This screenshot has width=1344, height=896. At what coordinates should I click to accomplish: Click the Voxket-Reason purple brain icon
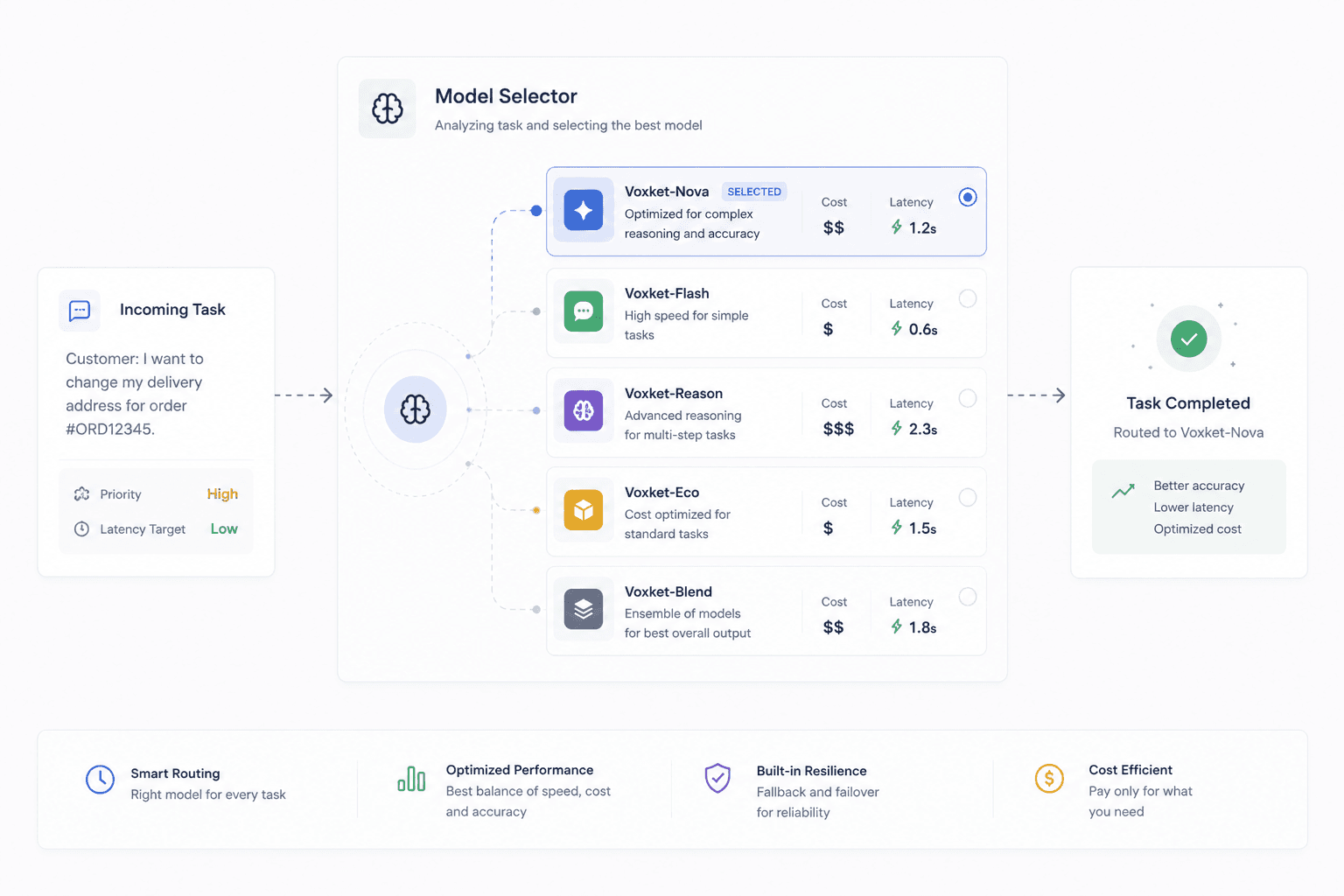coord(584,410)
